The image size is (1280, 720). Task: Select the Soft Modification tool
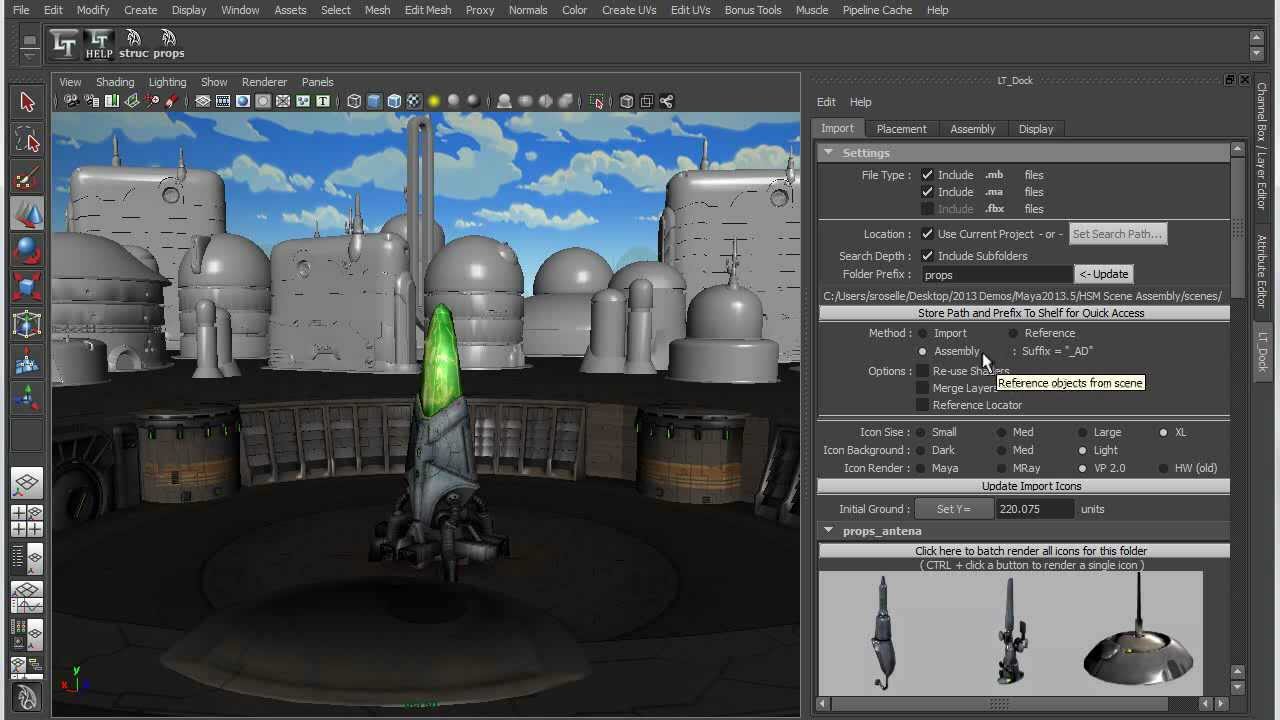point(27,361)
